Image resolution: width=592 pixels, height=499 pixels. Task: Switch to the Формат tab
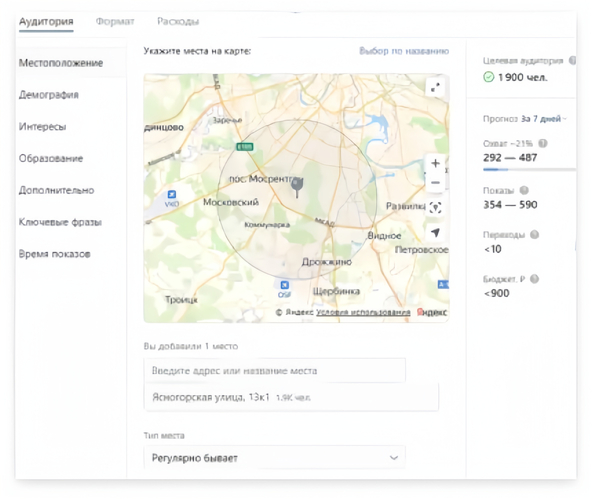(115, 21)
